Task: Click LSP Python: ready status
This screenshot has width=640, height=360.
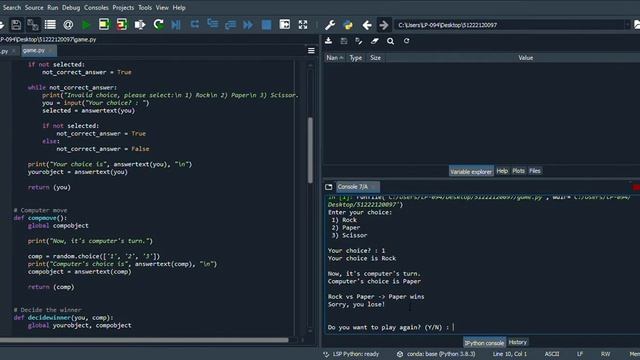Action: [352, 354]
